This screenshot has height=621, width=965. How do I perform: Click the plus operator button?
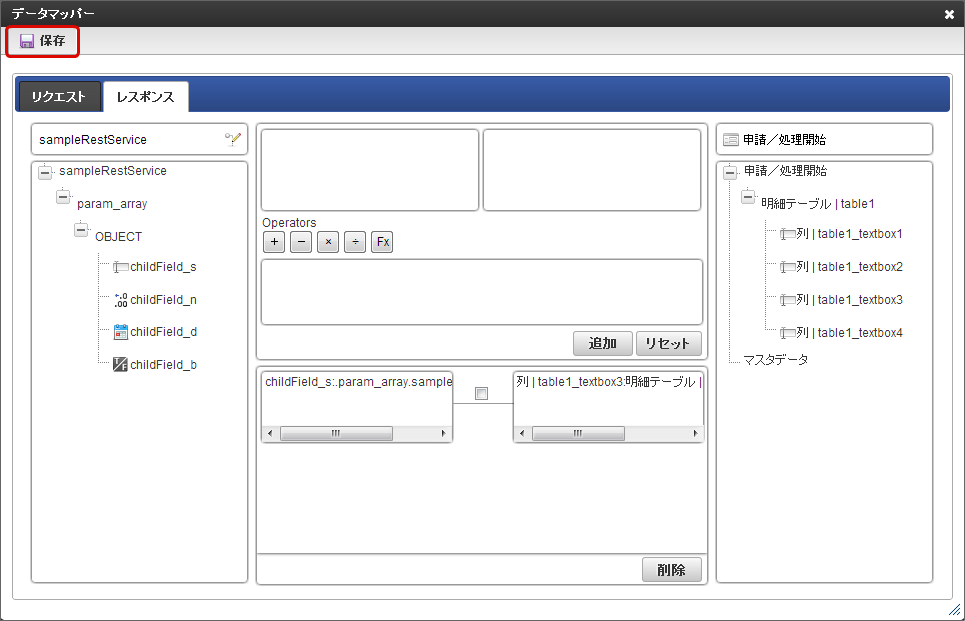point(274,242)
